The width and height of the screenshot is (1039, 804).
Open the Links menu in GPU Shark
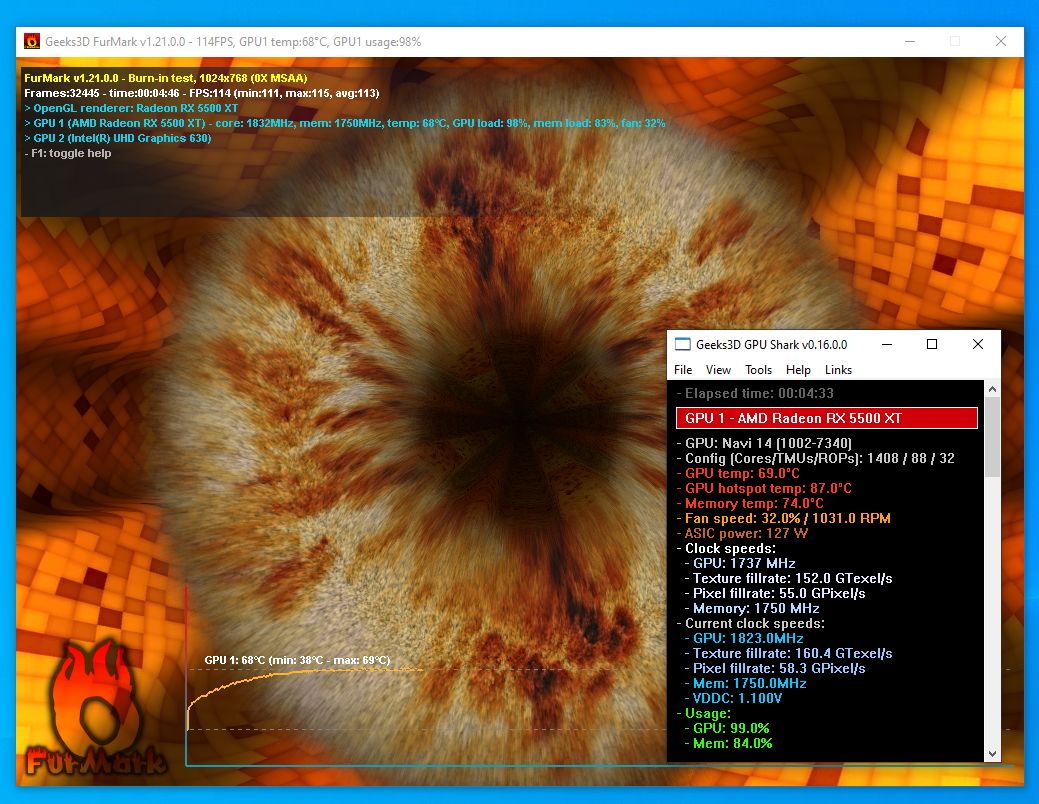[838, 370]
